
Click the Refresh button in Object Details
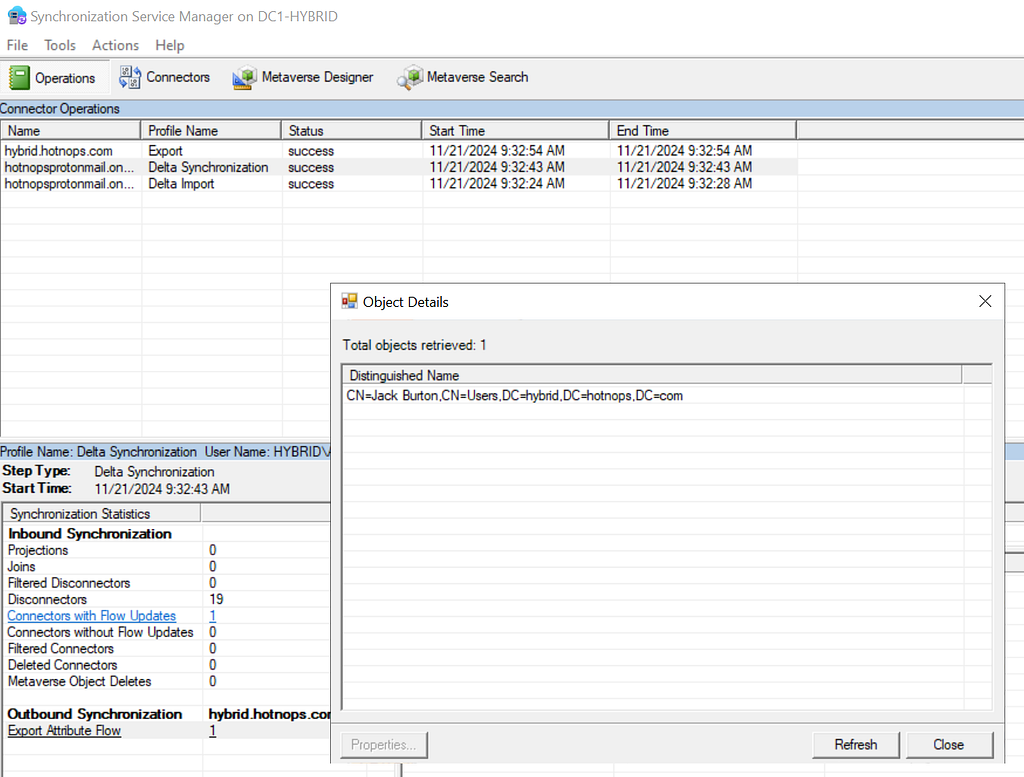(856, 744)
